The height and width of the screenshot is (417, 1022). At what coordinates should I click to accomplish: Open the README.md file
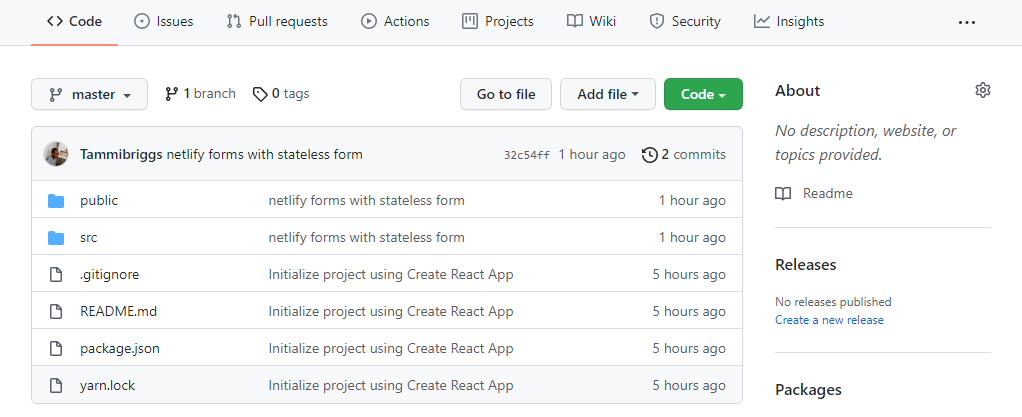[x=119, y=311]
